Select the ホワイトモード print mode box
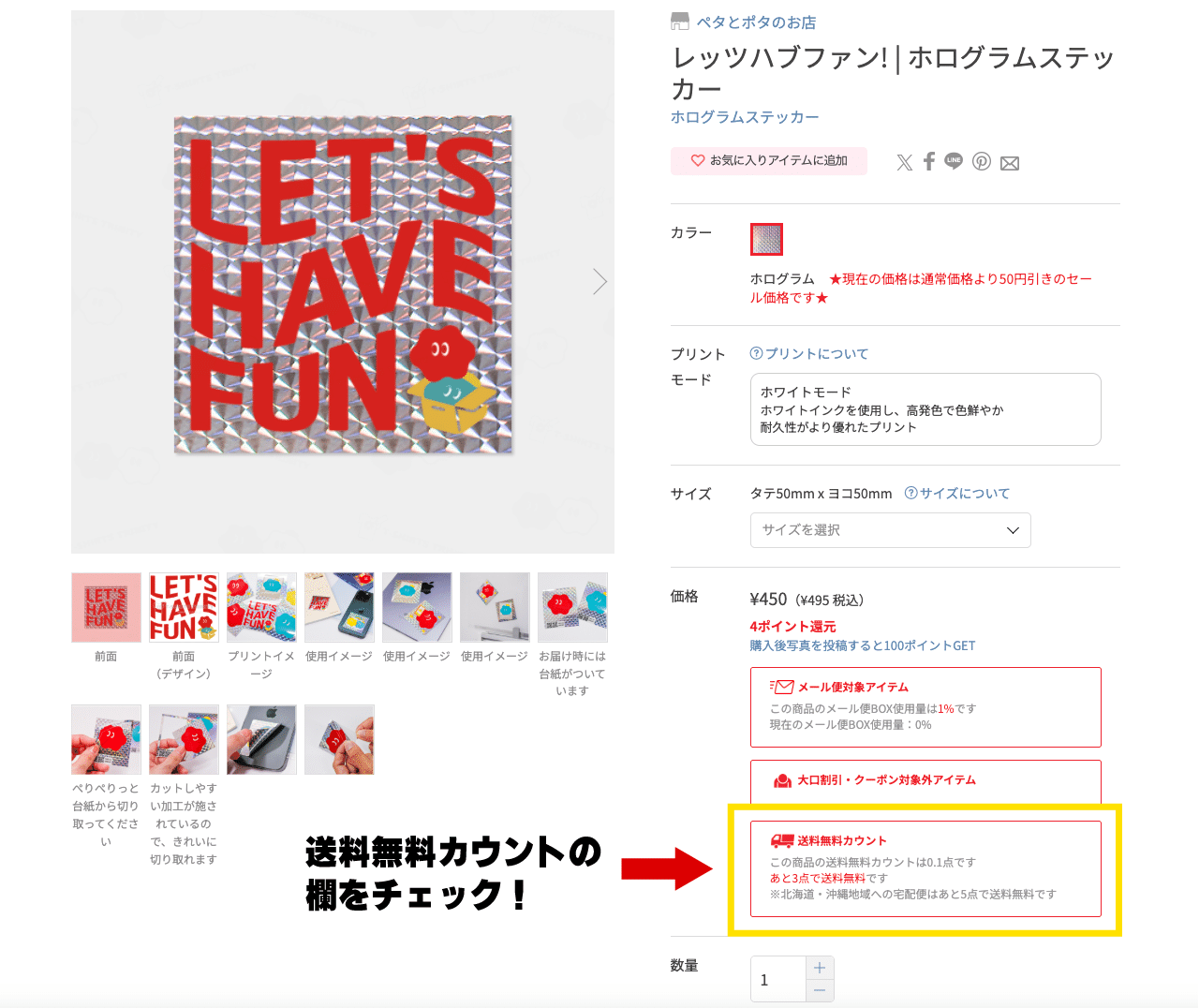The height and width of the screenshot is (1008, 1199). point(925,409)
